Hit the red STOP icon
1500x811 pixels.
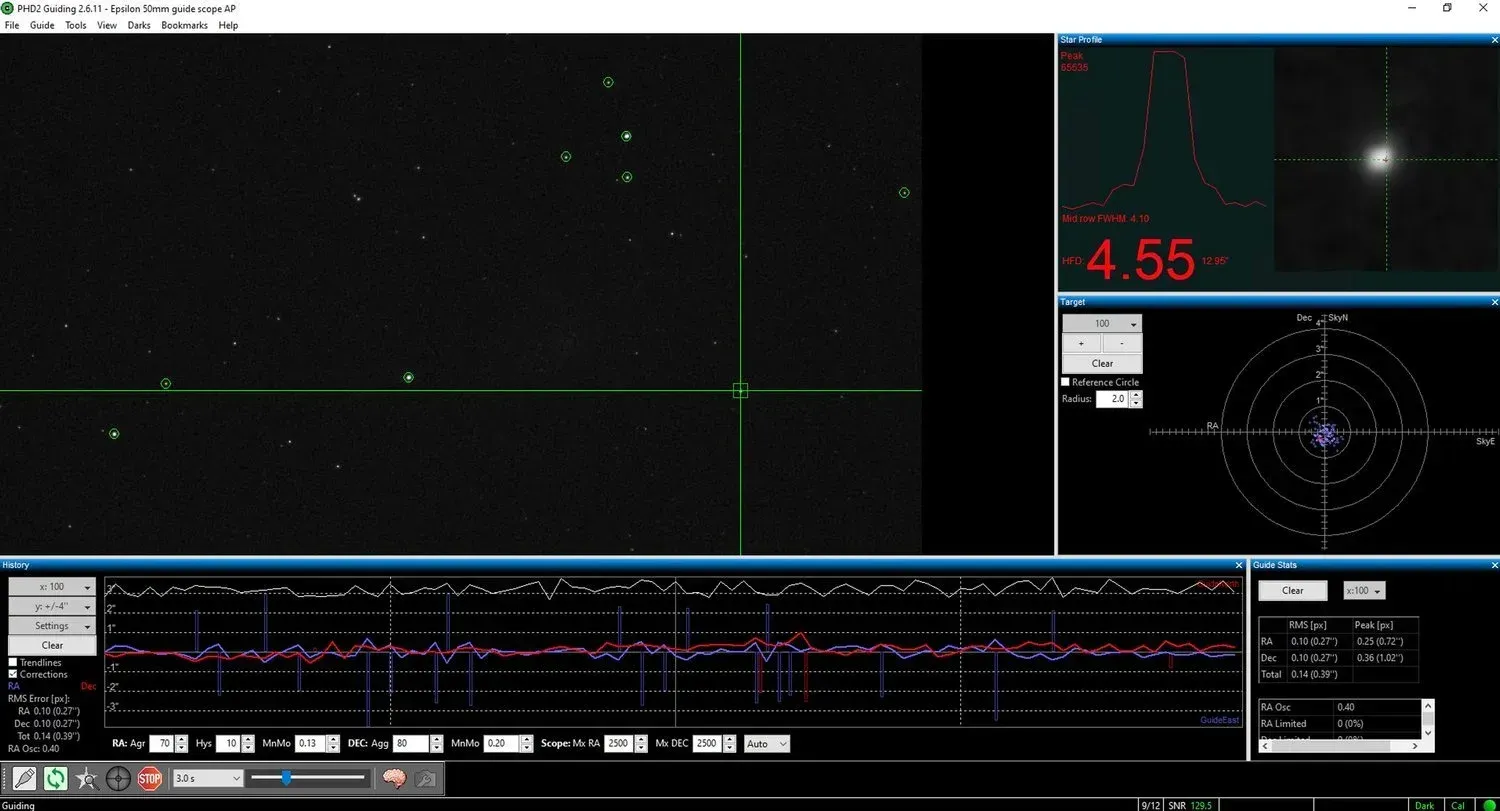(x=150, y=778)
